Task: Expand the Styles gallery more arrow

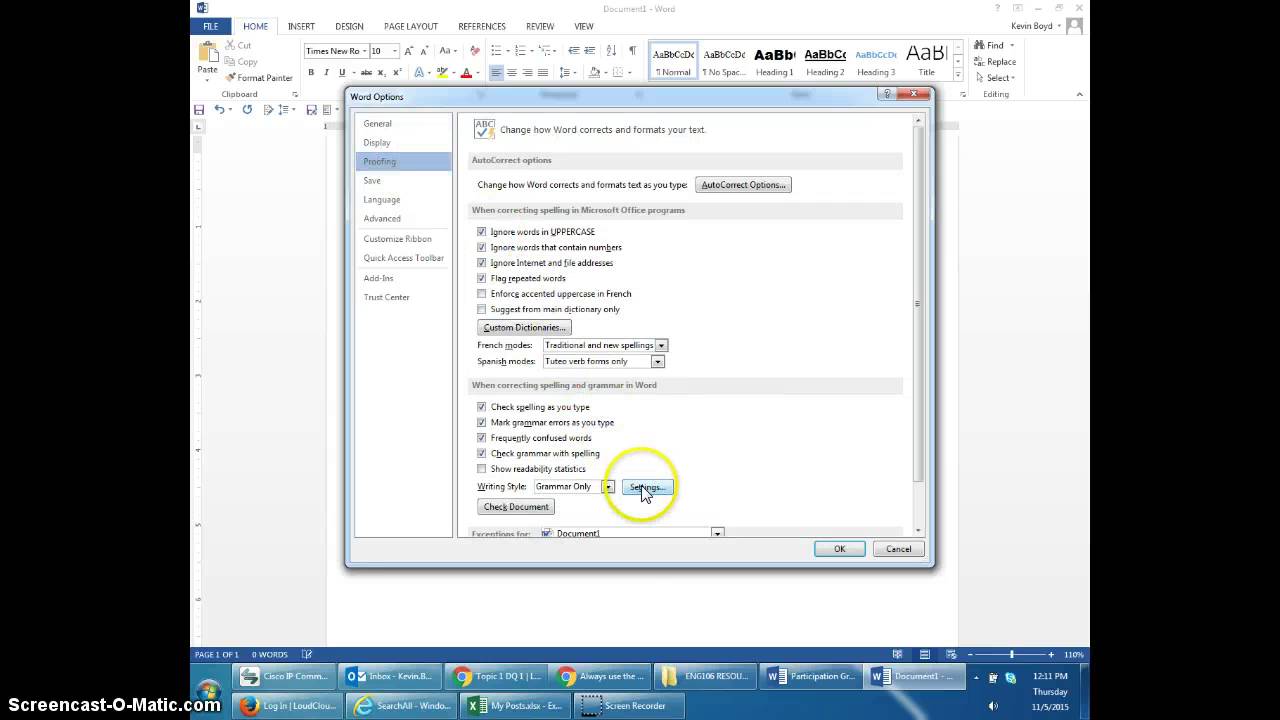Action: tap(958, 75)
